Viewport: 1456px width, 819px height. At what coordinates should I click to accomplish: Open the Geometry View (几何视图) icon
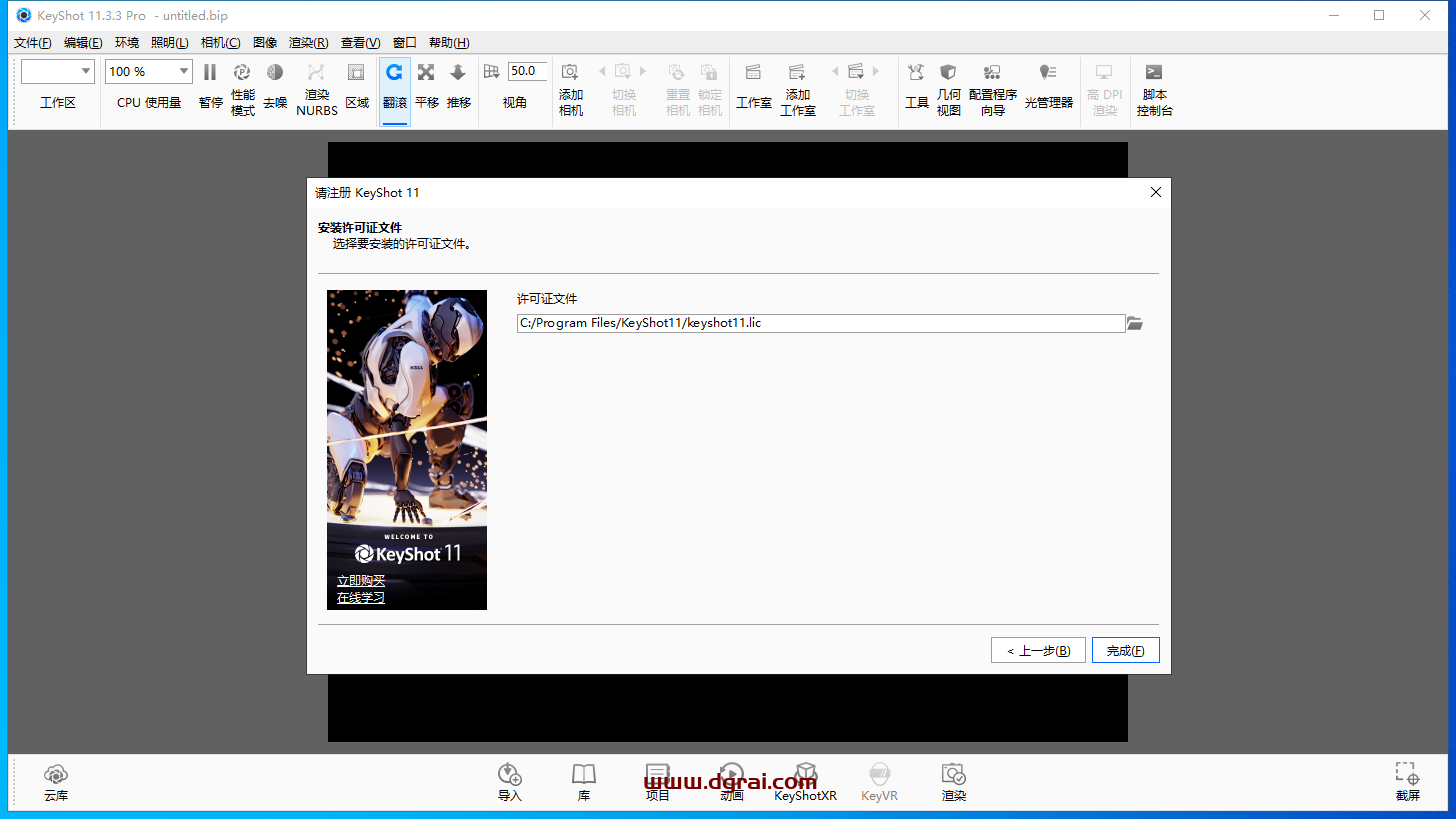[x=948, y=73]
